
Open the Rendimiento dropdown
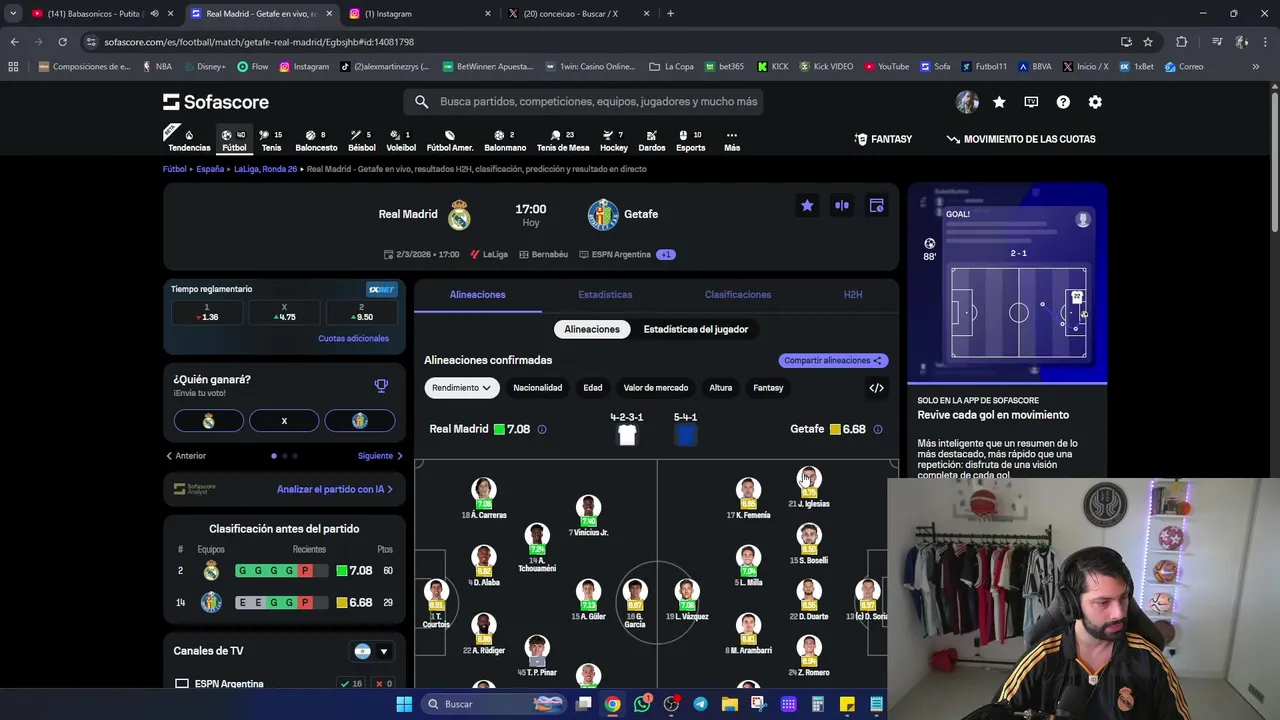click(461, 388)
